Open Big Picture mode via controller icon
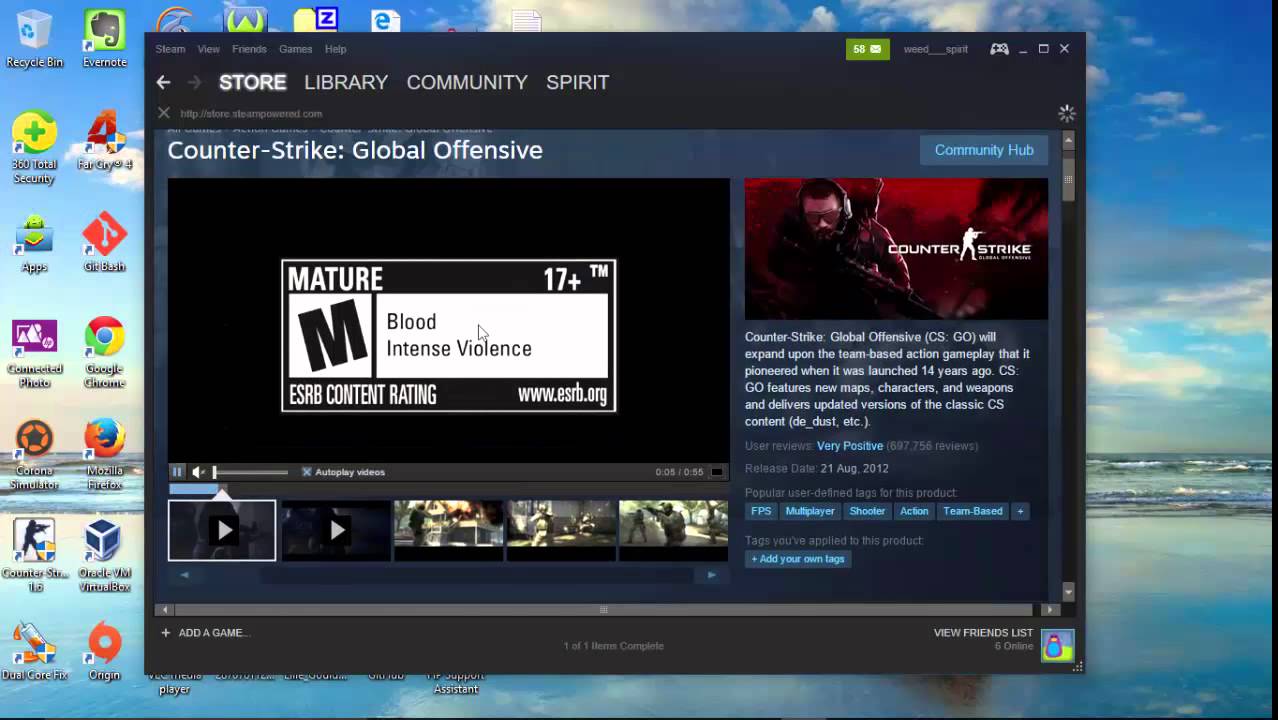This screenshot has width=1278, height=720. (999, 49)
